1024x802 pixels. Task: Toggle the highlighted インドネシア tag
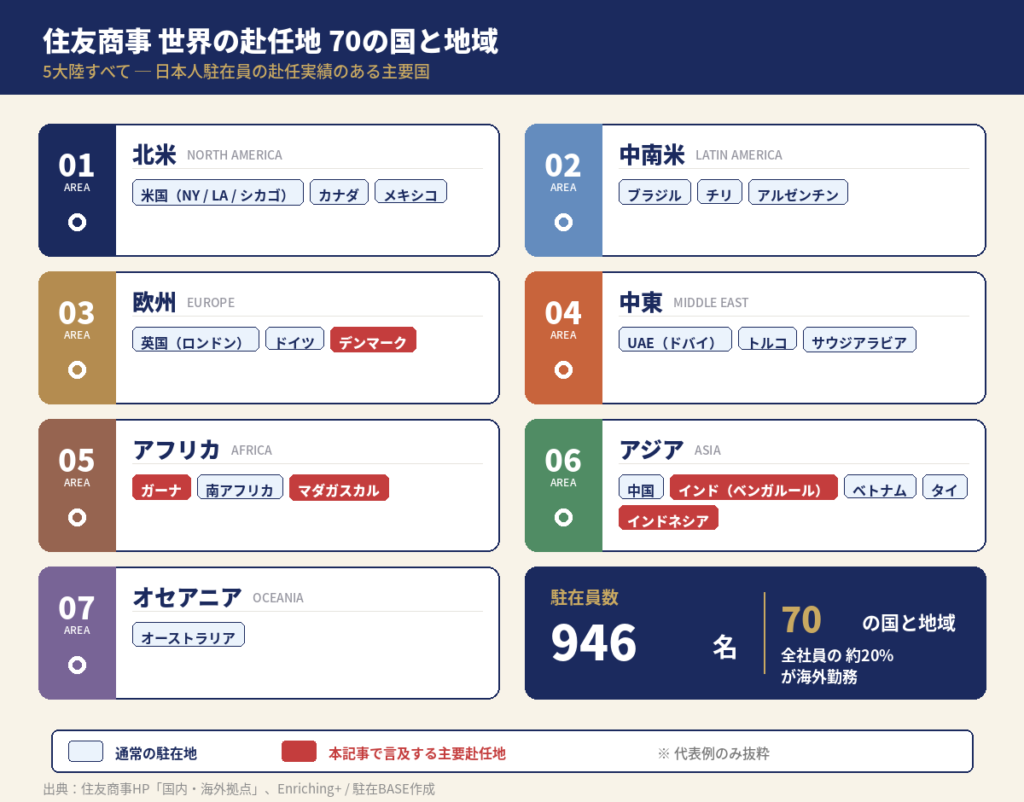click(667, 519)
